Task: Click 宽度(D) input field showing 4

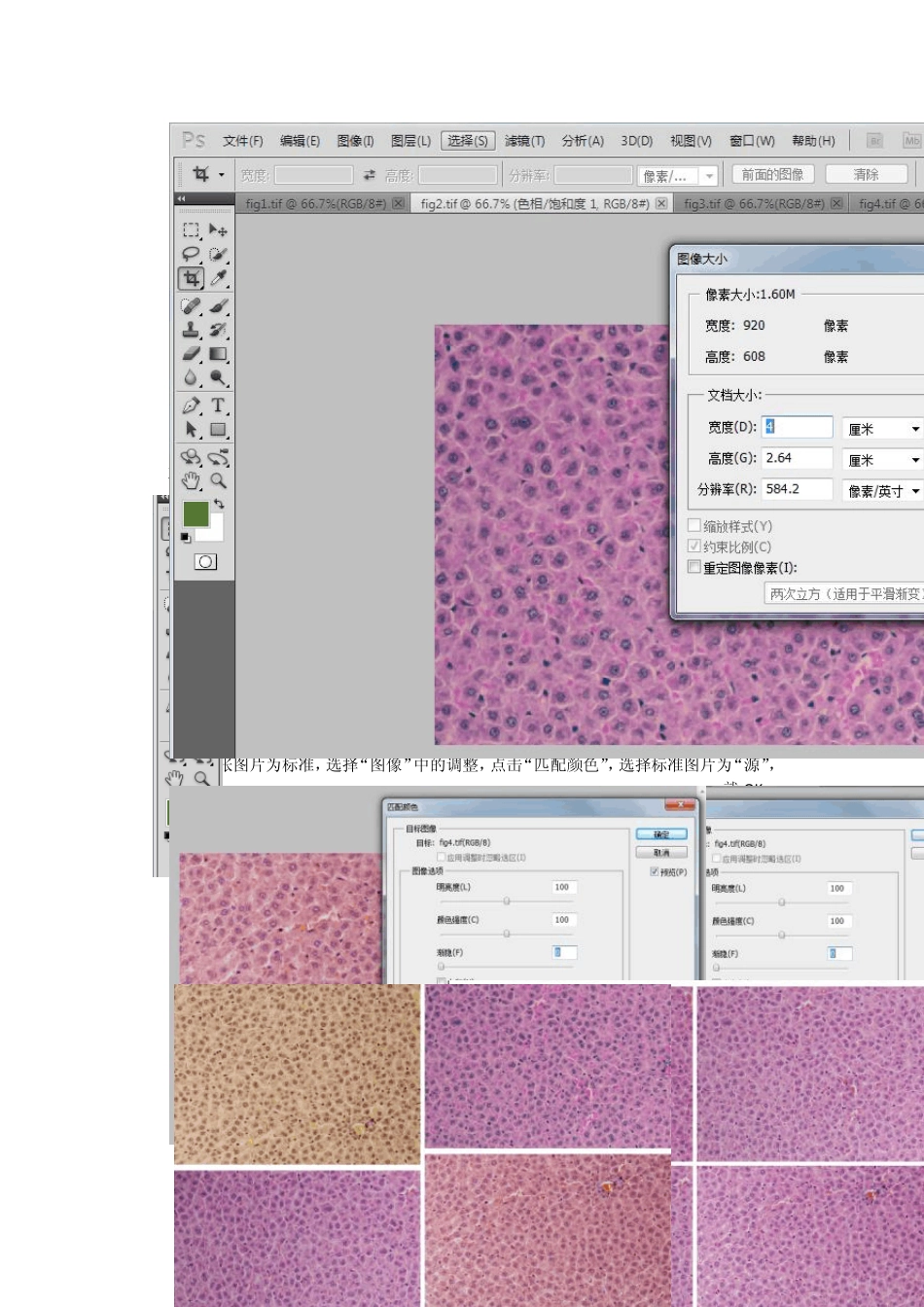Action: coord(798,427)
